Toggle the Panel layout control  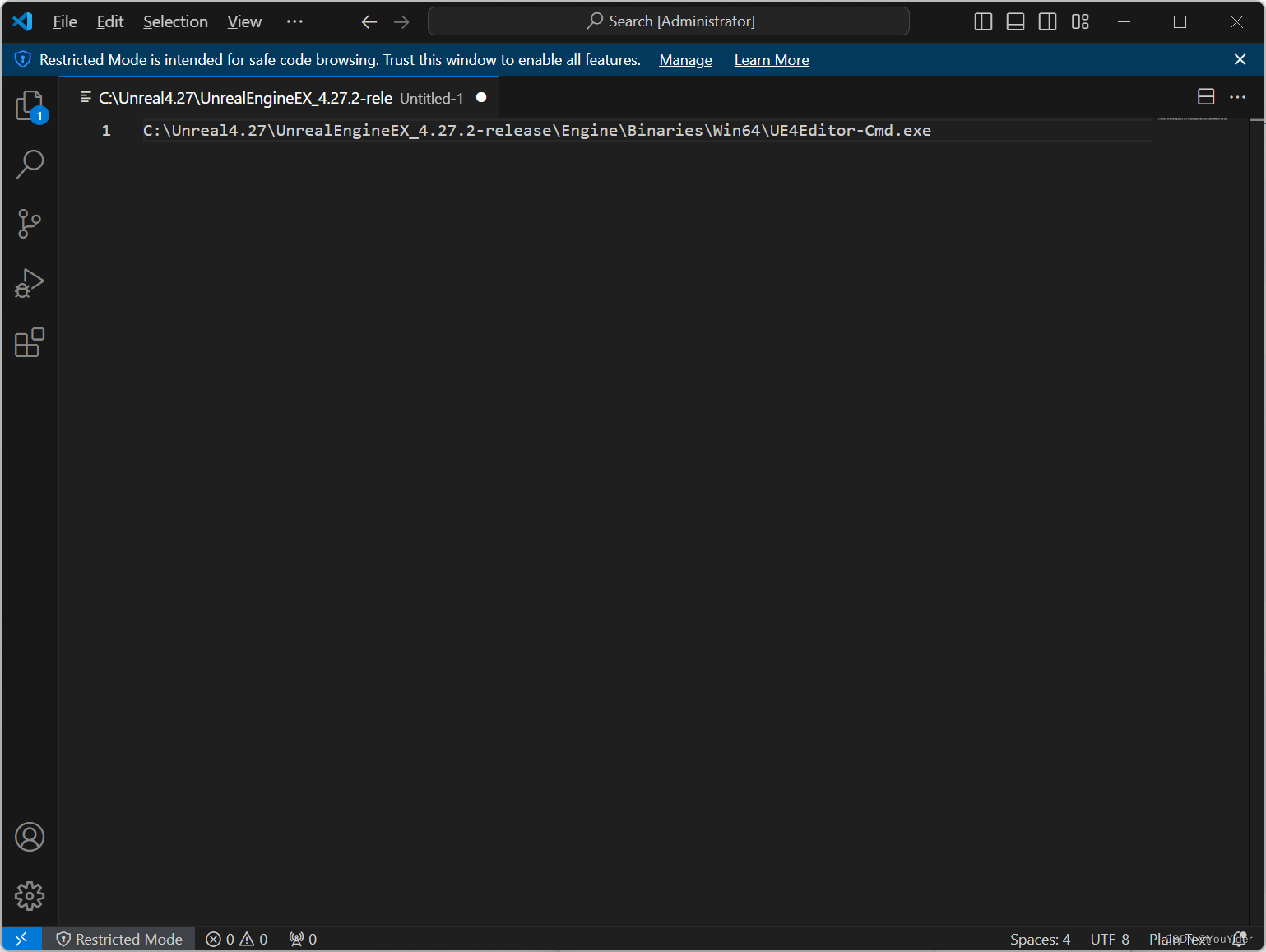click(1015, 21)
